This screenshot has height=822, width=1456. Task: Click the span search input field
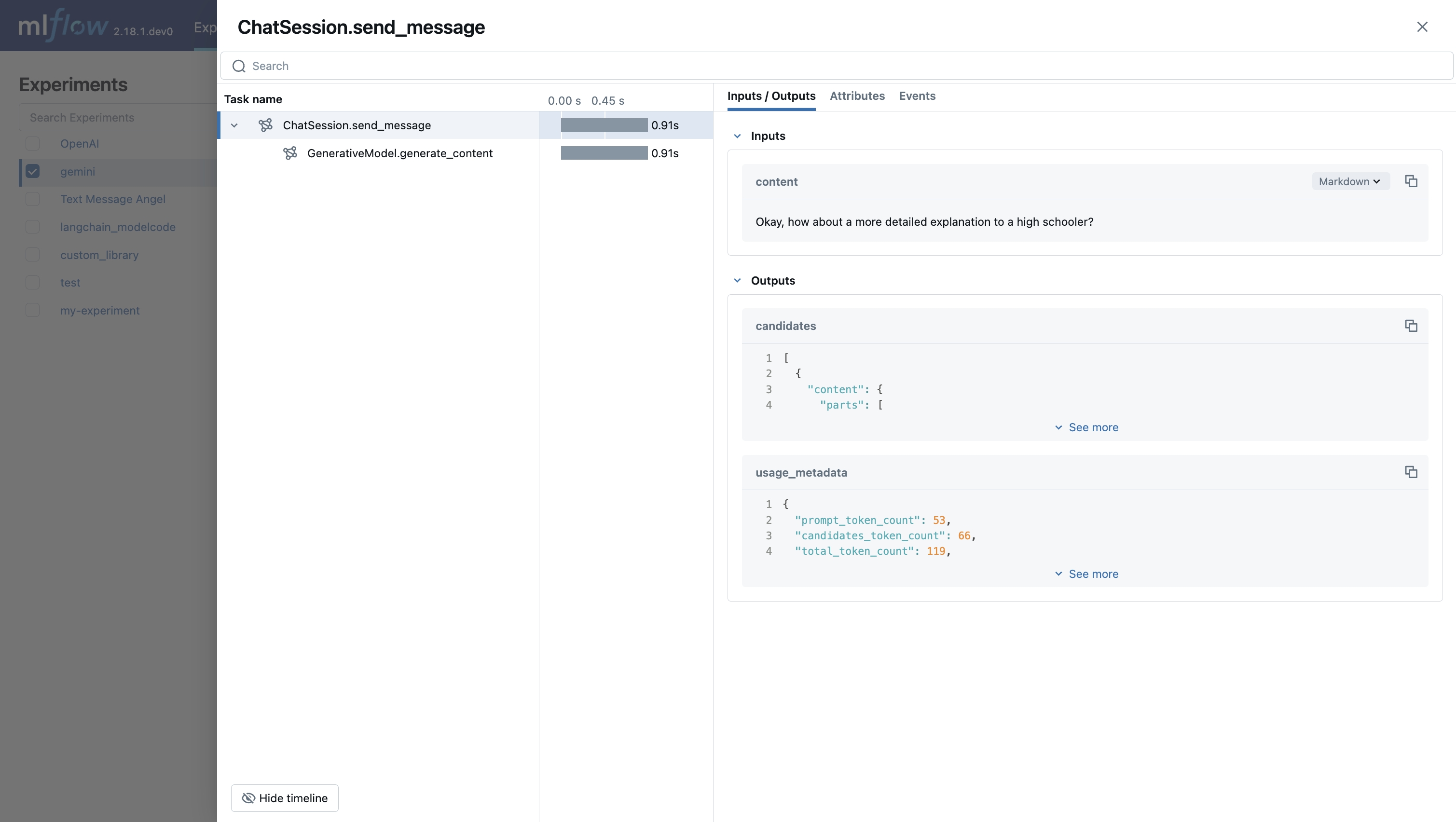pyautogui.click(x=837, y=66)
